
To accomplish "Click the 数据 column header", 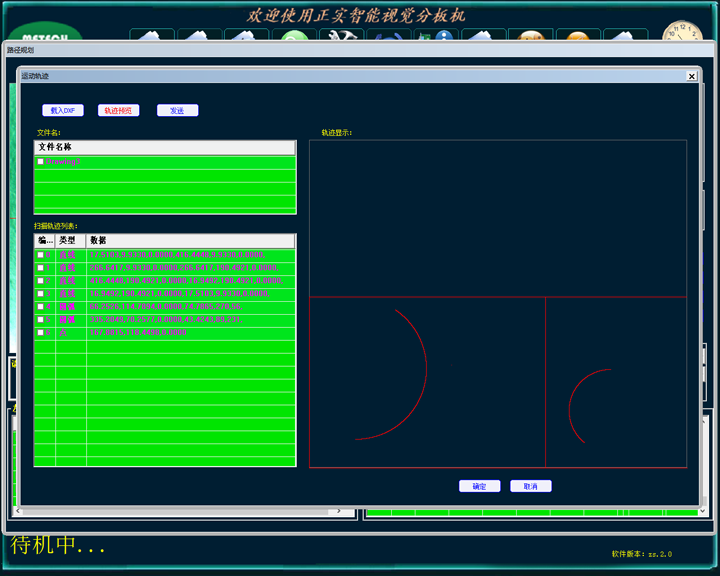I will [191, 240].
